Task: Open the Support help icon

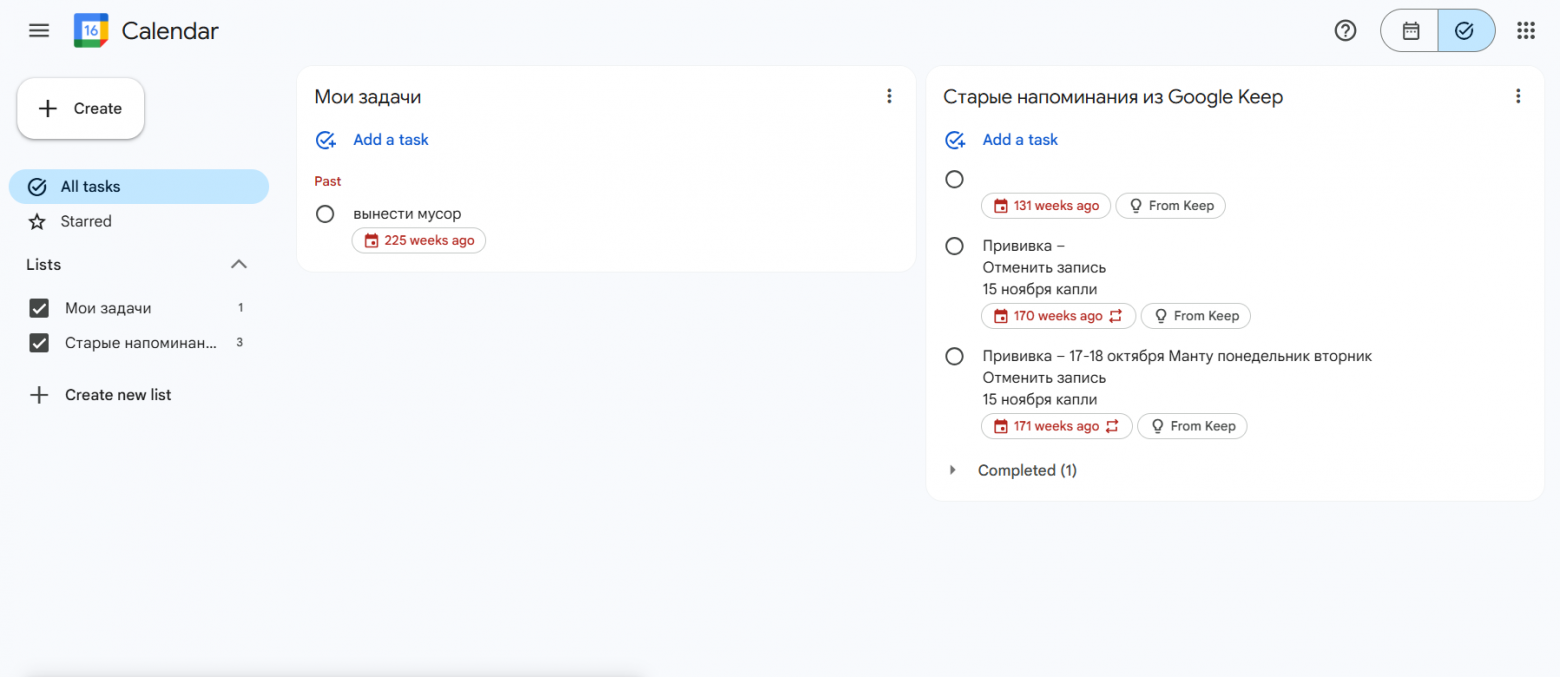Action: tap(1345, 31)
